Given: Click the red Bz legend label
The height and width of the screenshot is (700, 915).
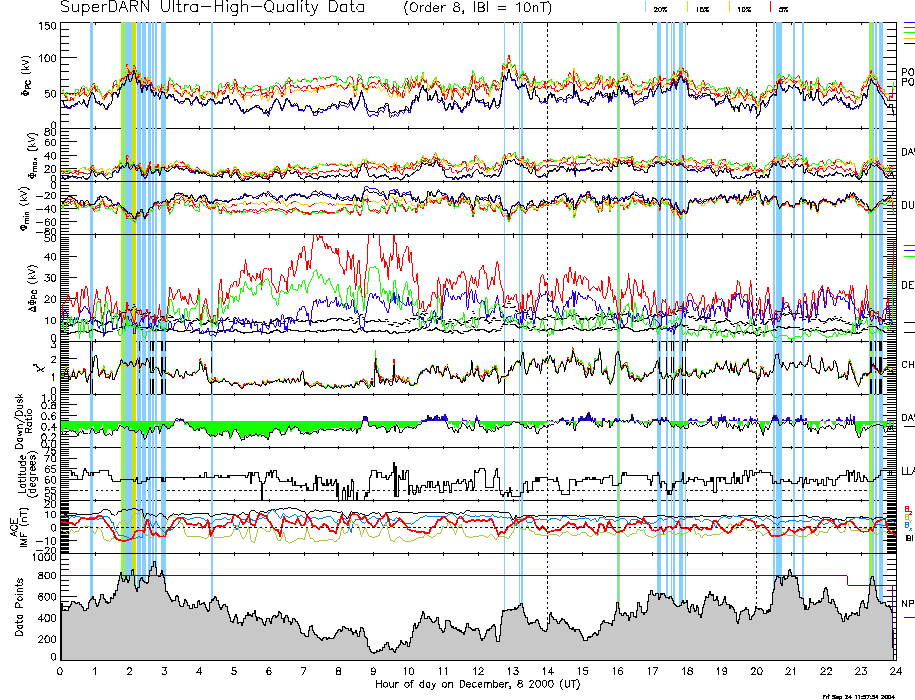Looking at the screenshot, I should coord(908,509).
